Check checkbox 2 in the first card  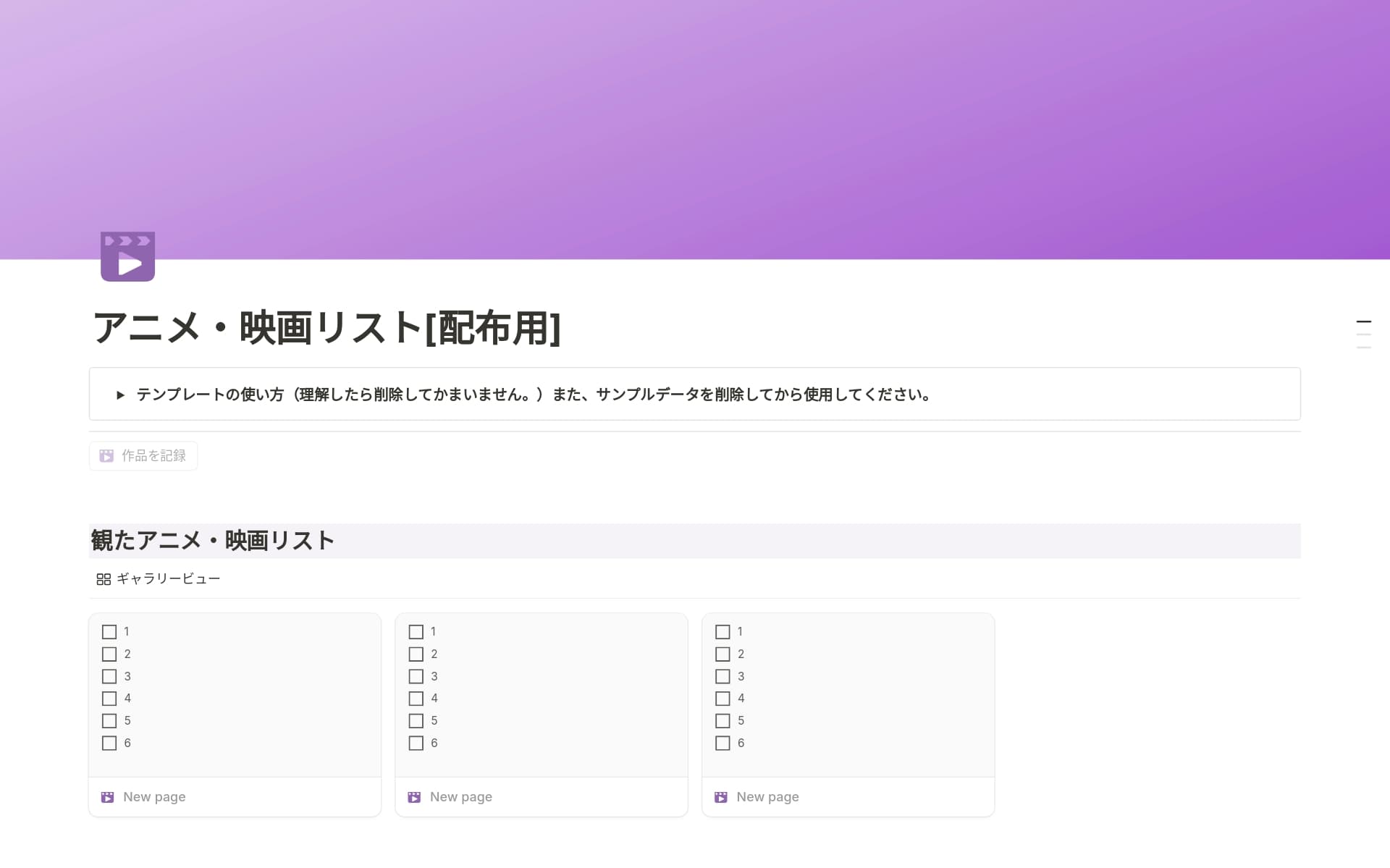(109, 654)
